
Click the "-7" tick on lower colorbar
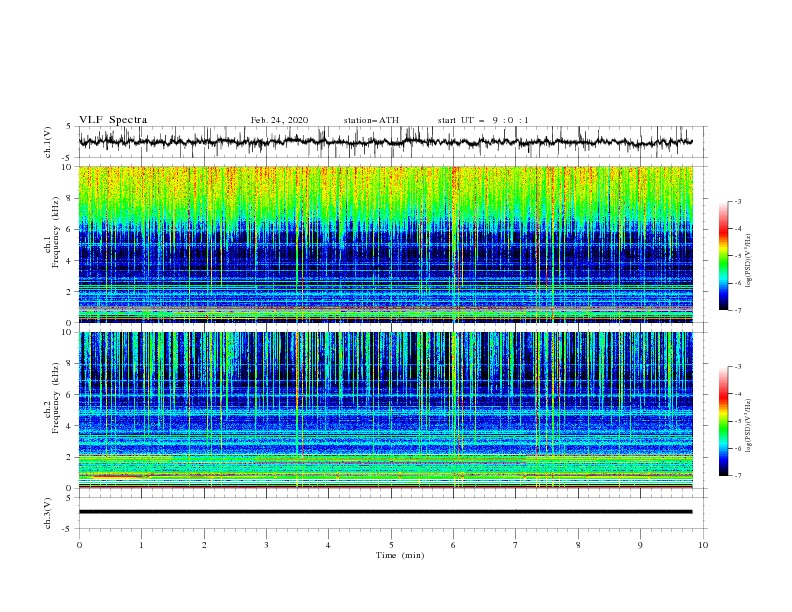click(x=738, y=476)
